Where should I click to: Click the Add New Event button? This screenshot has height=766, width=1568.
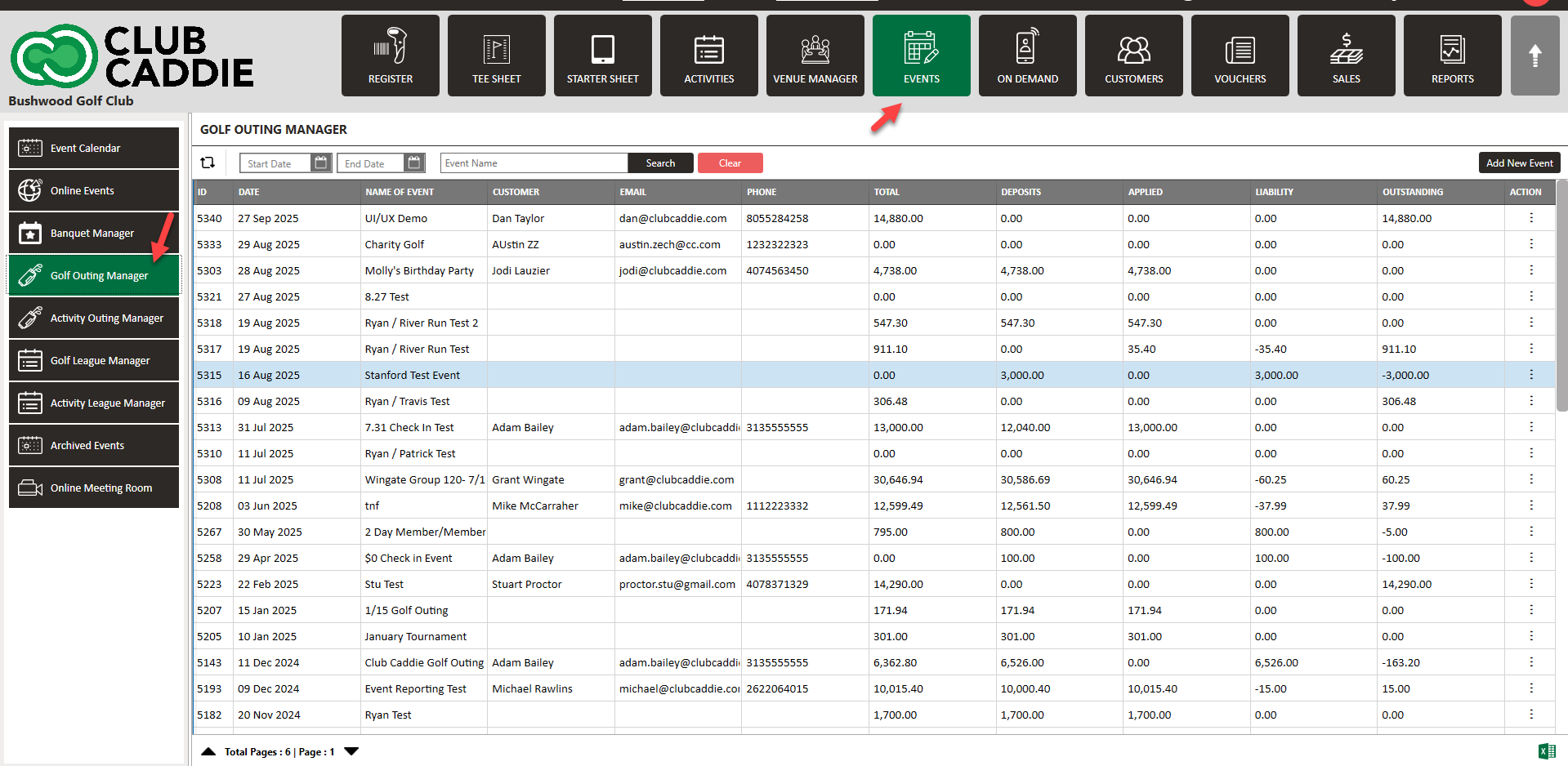1519,163
